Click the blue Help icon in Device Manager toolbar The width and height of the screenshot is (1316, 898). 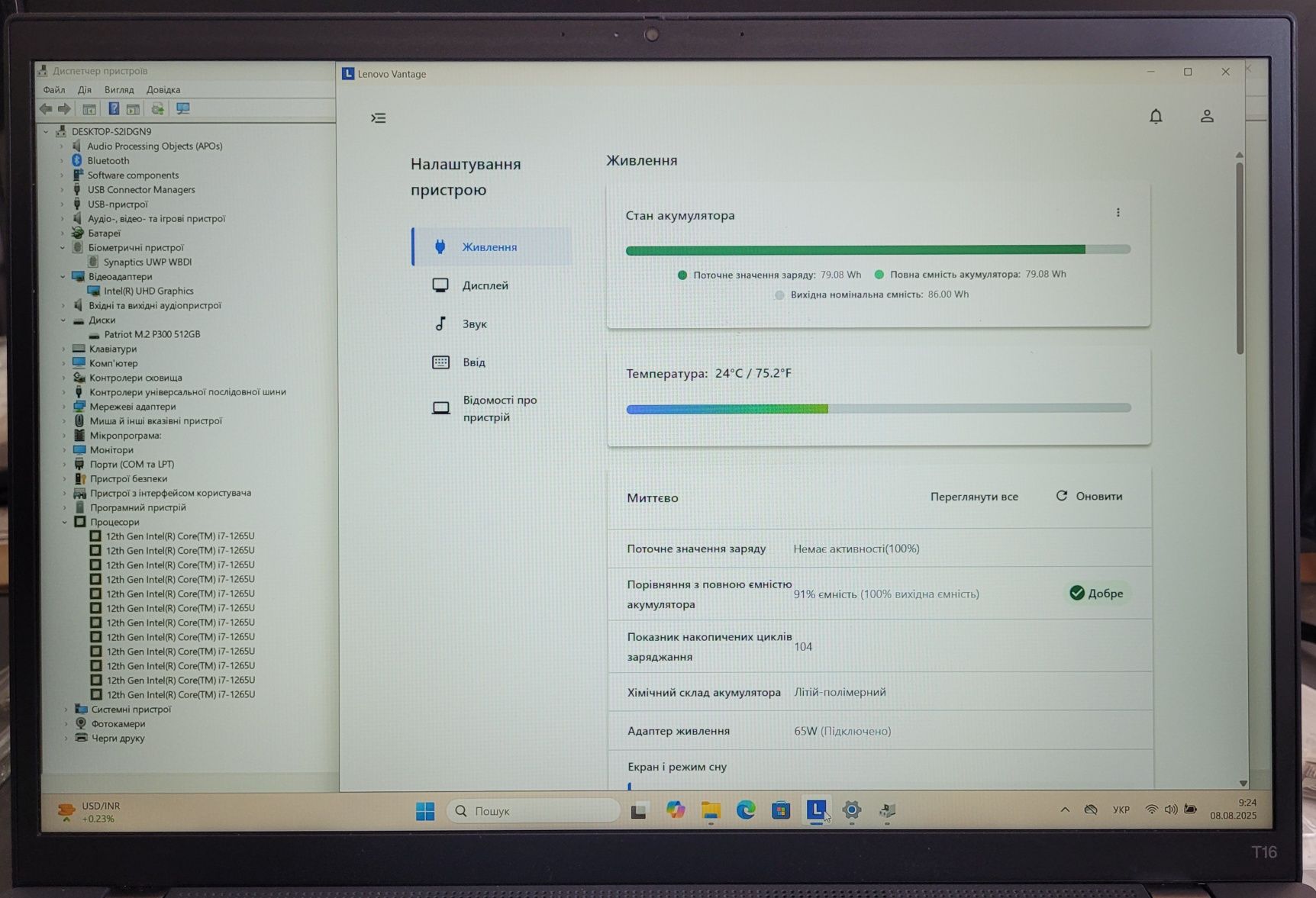[113, 109]
